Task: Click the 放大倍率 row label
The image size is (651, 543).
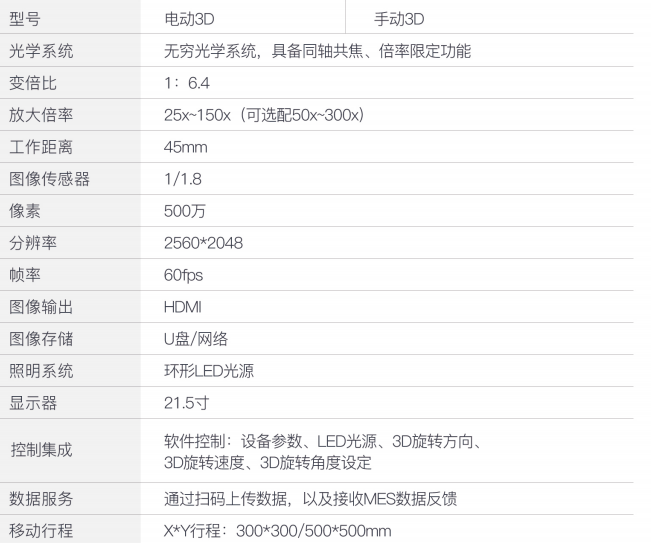Action: pos(41,115)
